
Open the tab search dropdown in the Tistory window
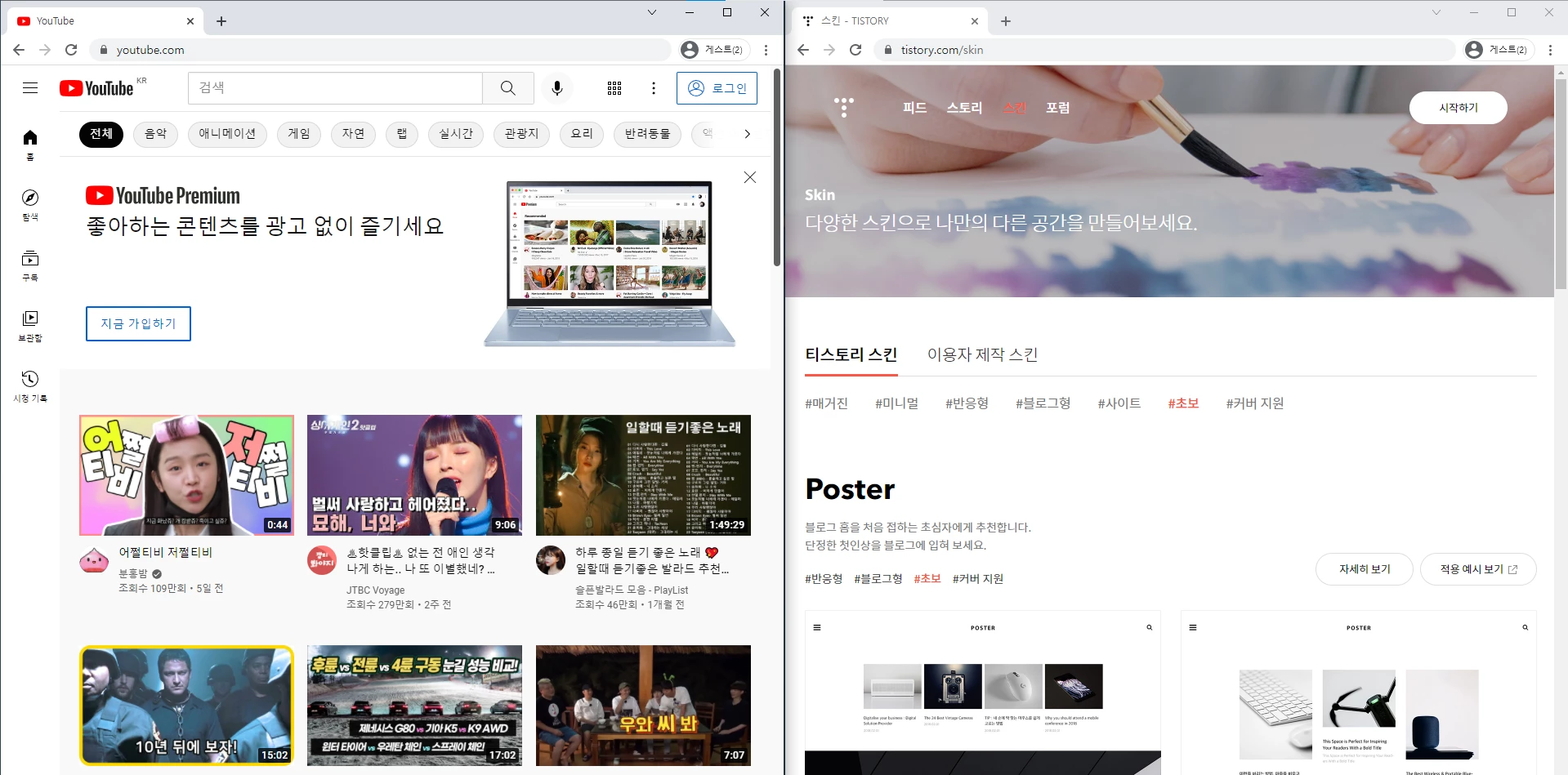pos(1436,12)
